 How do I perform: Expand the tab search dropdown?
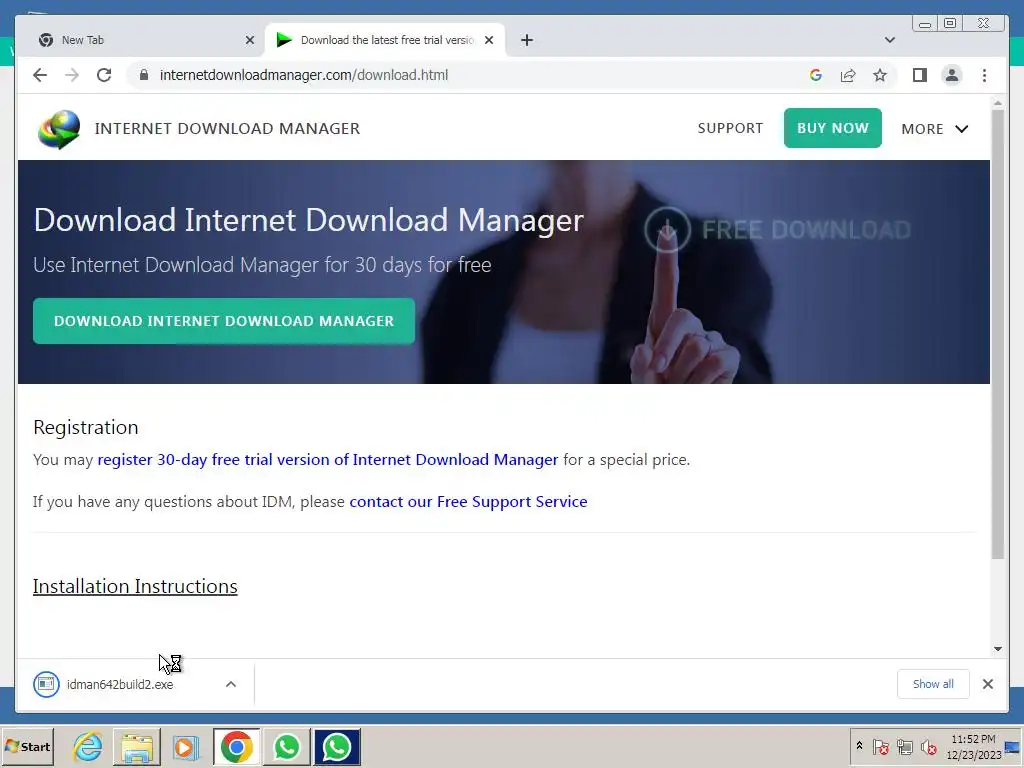889,40
